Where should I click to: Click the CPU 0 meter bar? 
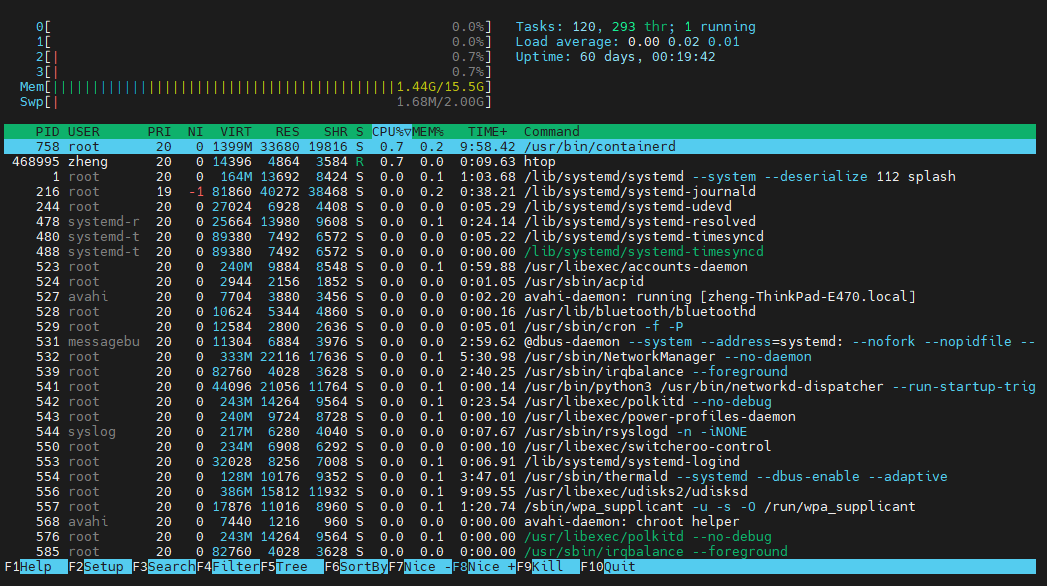tap(264, 27)
